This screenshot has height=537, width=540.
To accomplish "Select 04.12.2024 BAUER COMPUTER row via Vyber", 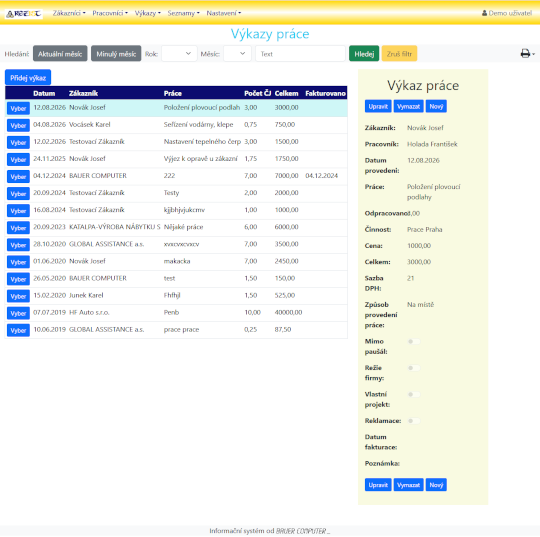I will 18,177.
